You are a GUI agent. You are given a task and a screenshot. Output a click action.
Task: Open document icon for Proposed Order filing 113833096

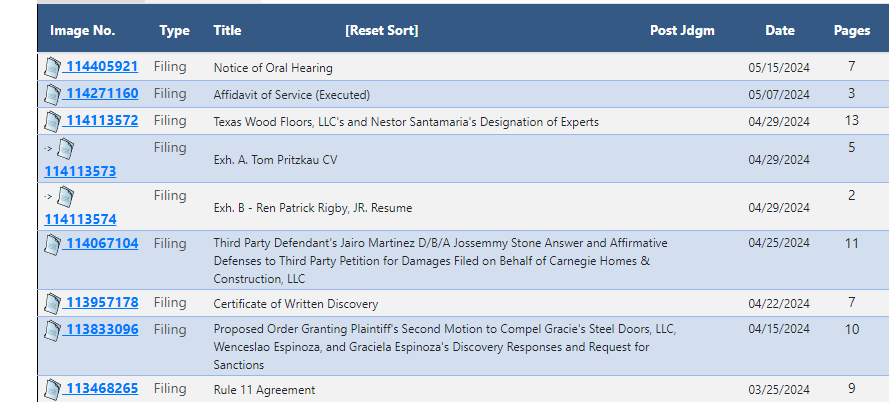tap(52, 331)
